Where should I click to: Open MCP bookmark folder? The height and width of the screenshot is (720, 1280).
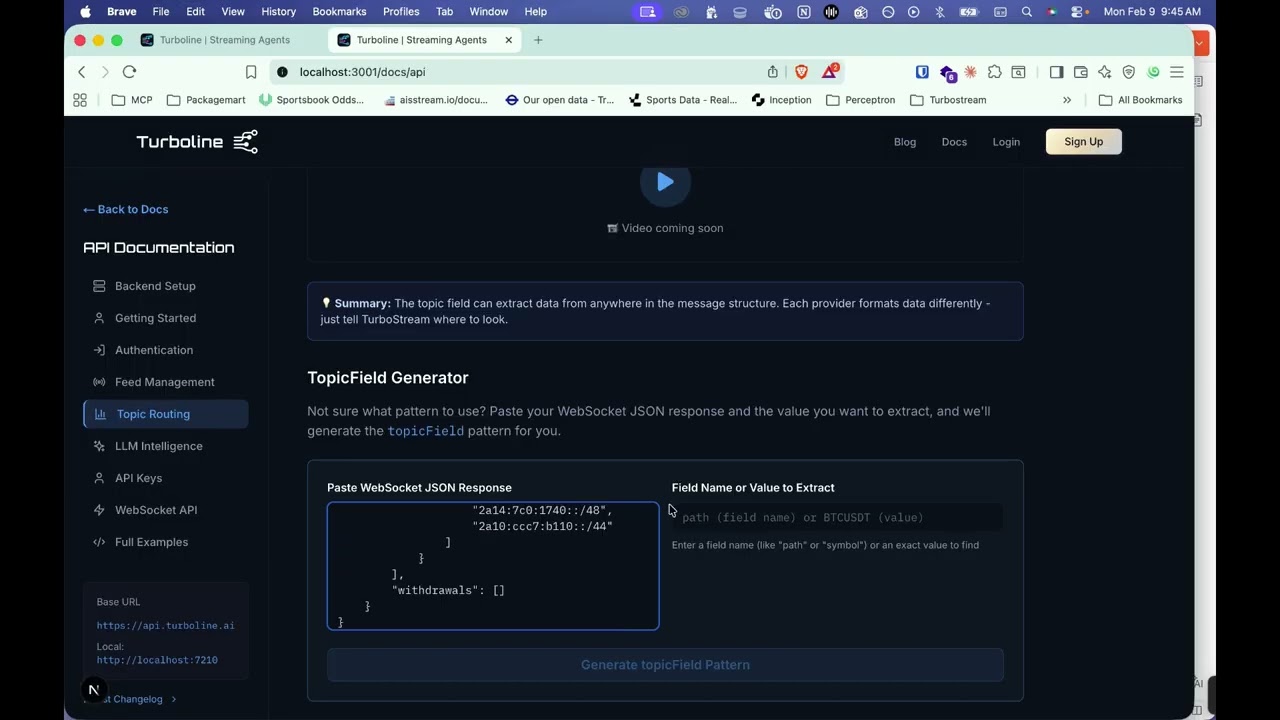point(132,100)
